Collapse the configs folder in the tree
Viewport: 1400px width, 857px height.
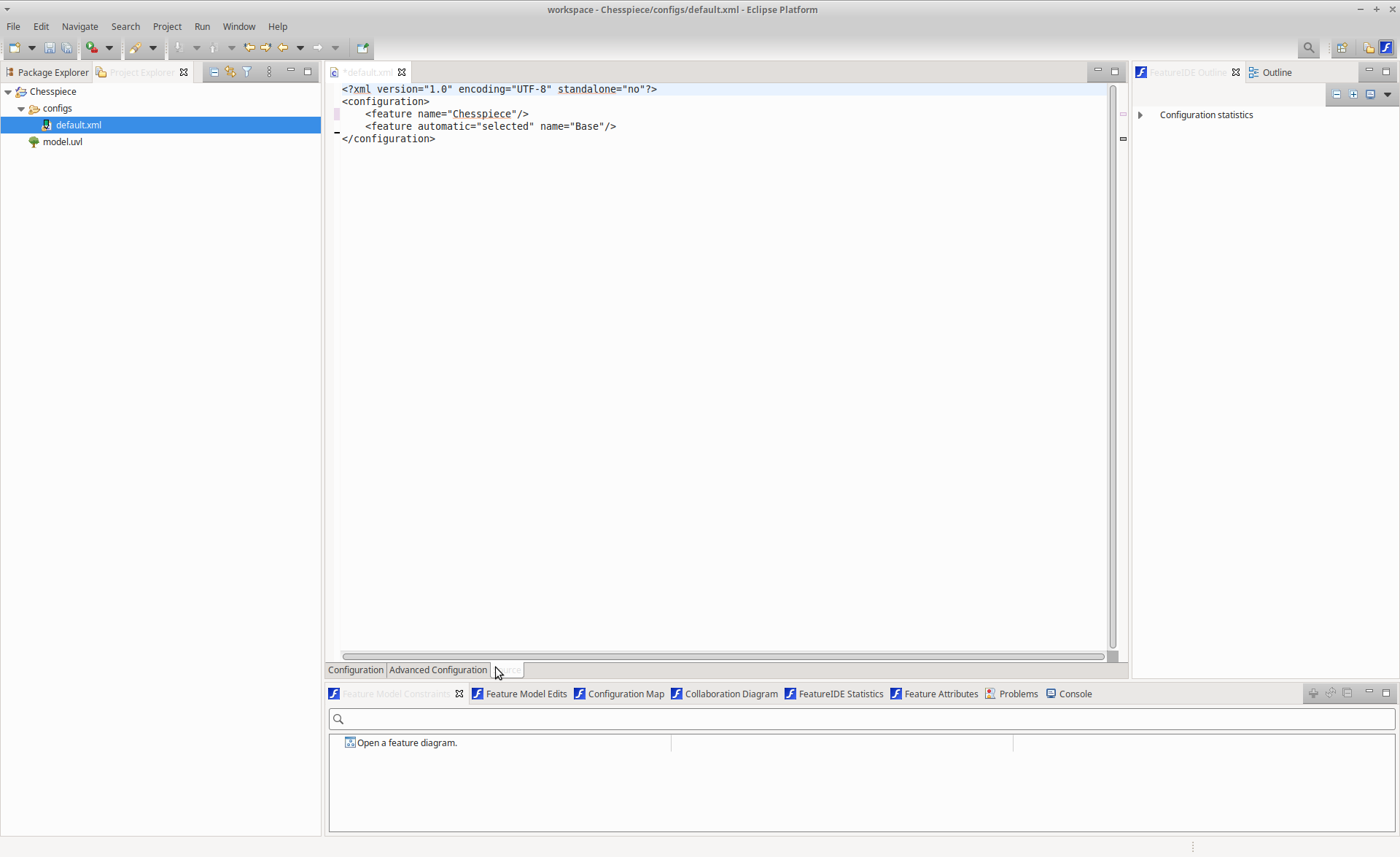click(21, 108)
